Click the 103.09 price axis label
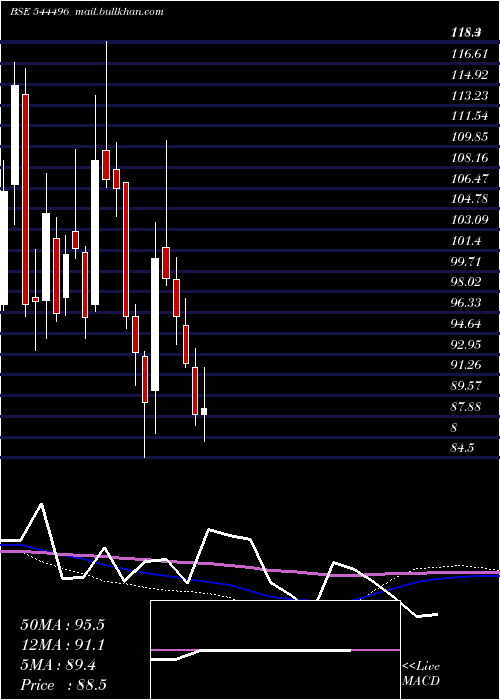The height and width of the screenshot is (700, 500). [x=469, y=220]
